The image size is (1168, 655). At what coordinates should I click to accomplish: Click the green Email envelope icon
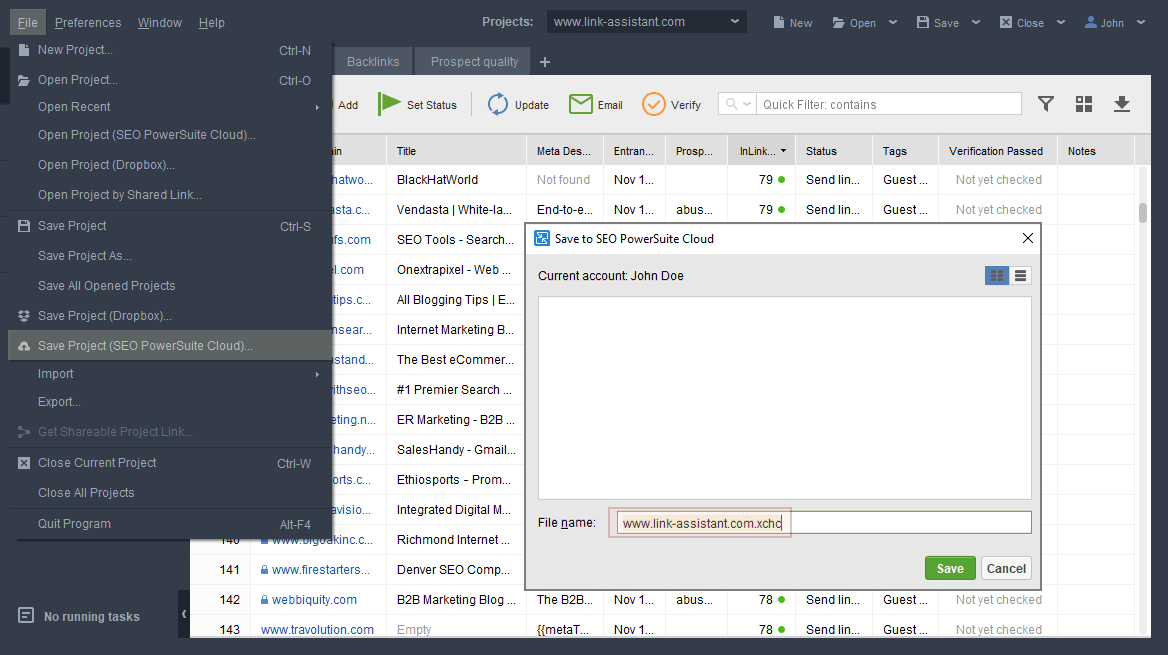click(x=580, y=104)
